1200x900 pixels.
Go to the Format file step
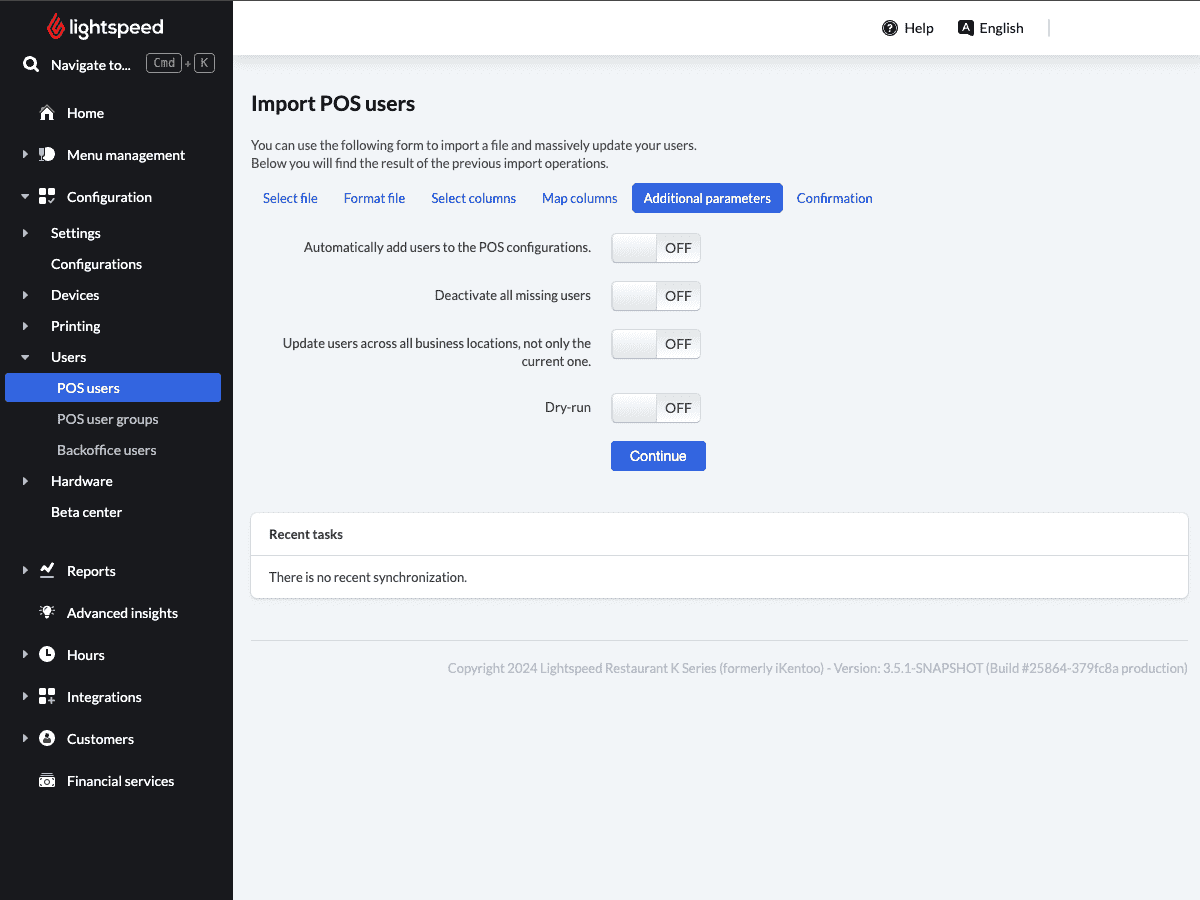tap(374, 198)
